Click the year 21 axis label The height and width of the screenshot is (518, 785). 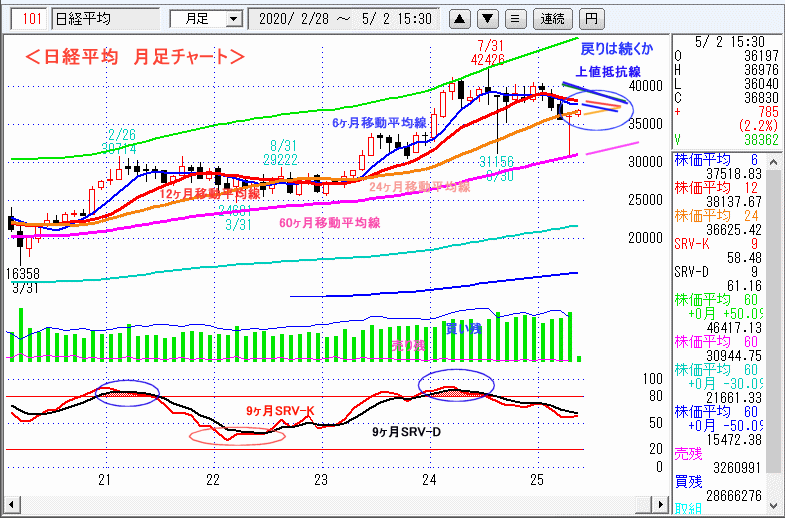pos(104,480)
